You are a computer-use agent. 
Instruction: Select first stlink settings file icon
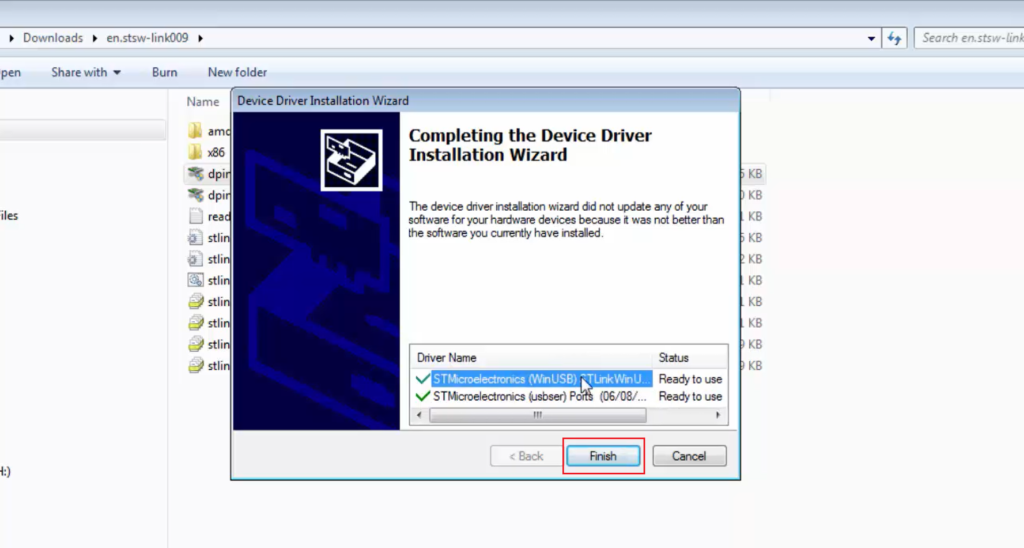(195, 238)
